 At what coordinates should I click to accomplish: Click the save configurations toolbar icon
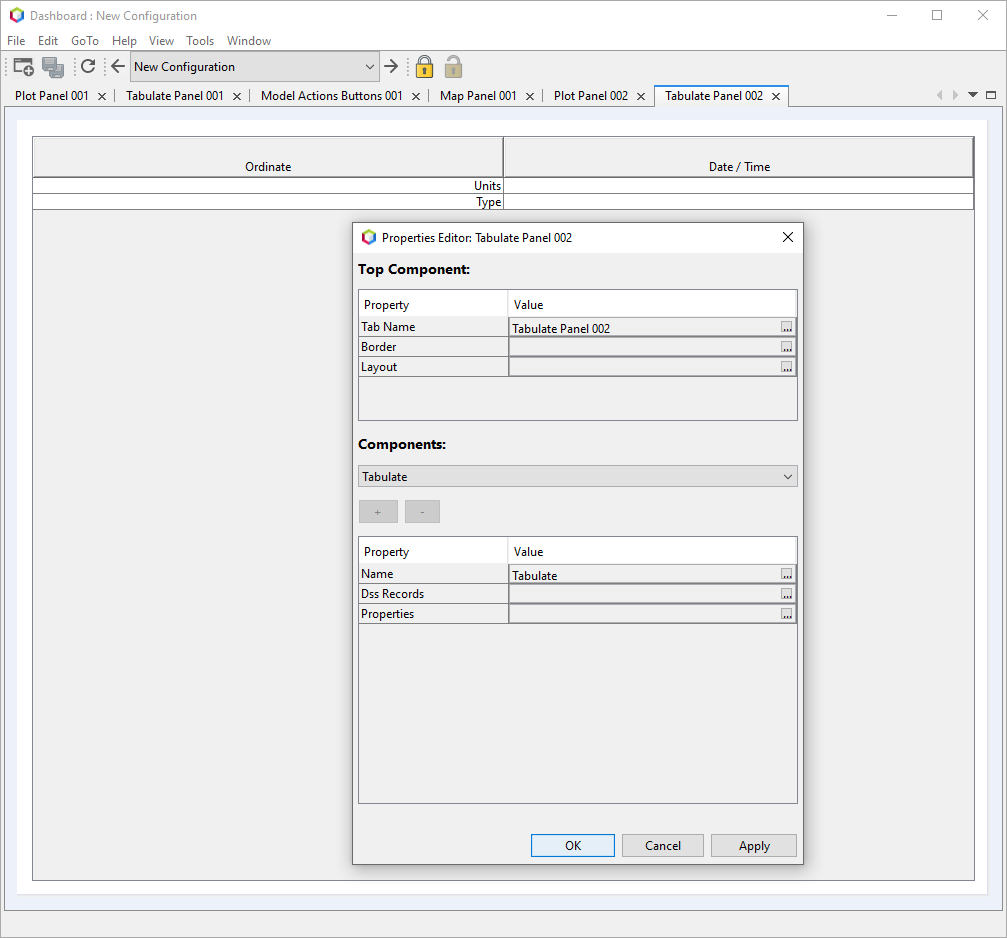point(52,66)
